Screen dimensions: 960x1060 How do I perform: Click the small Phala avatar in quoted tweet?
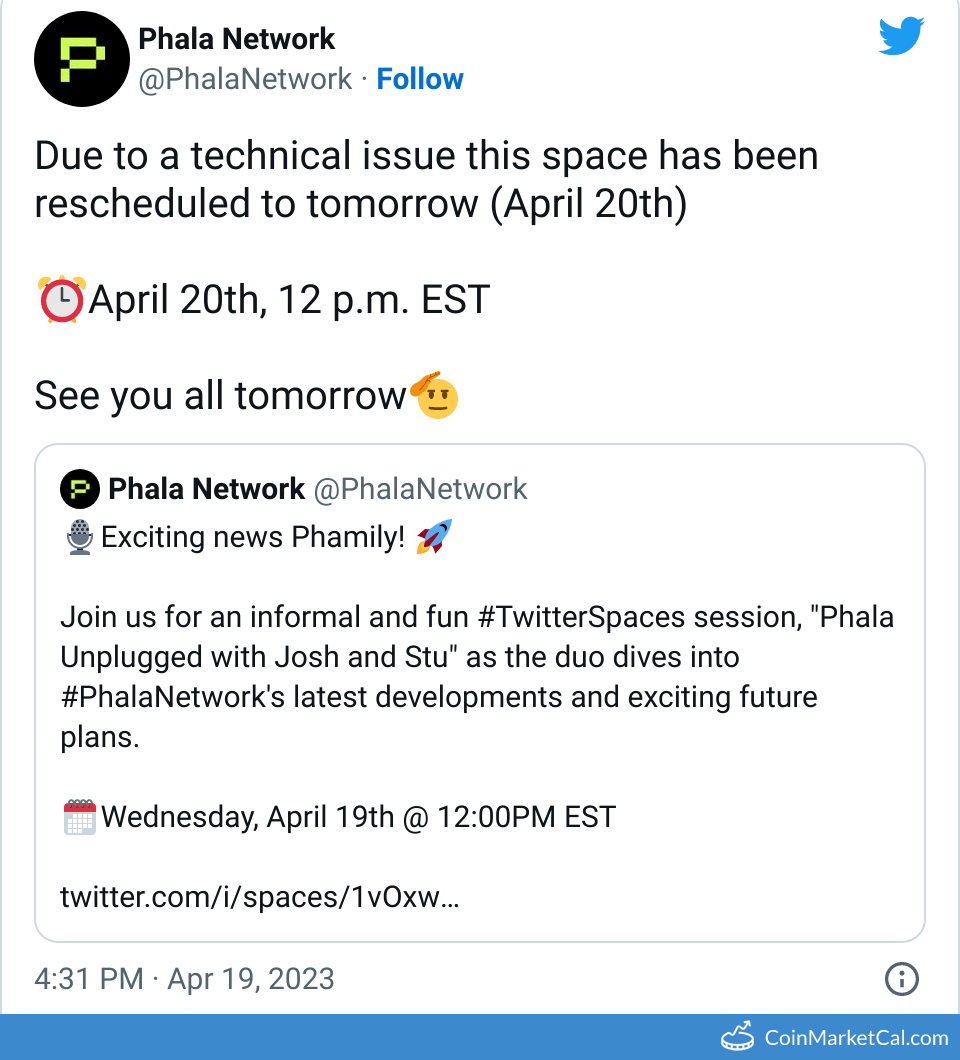[80, 489]
